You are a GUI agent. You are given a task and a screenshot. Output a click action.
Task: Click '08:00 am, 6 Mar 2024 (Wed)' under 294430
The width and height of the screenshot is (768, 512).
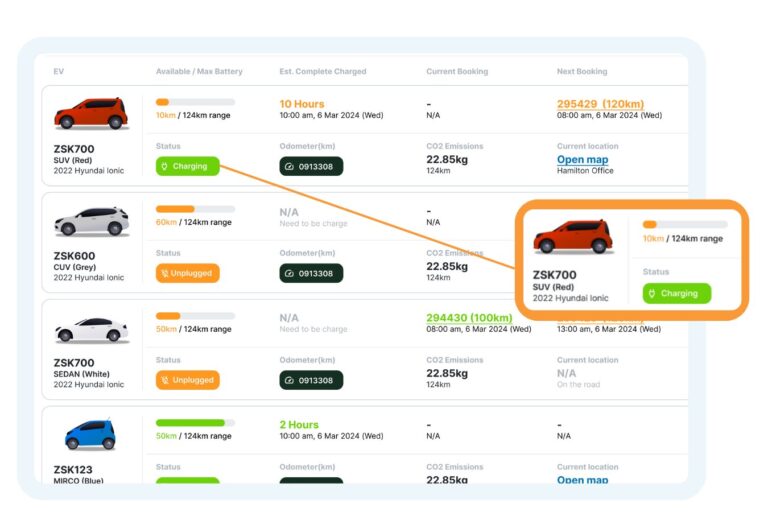pos(479,329)
